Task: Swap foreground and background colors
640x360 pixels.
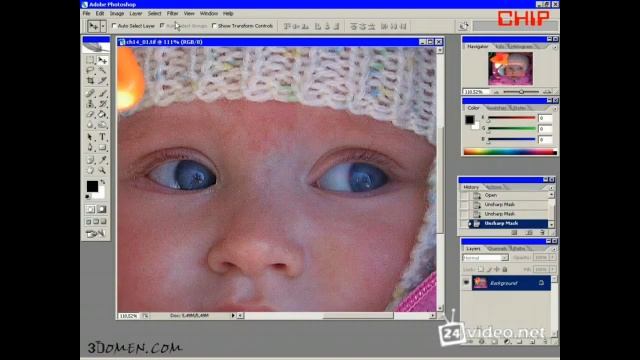Action: pos(103,182)
